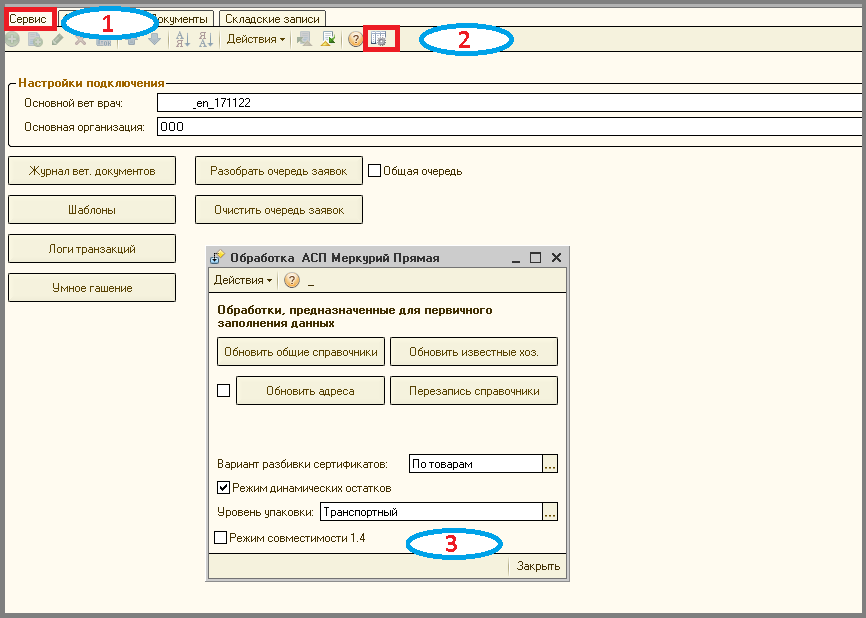Screen dimensions: 866x618
Task: Sort list ascending А-Я
Action: (182, 39)
